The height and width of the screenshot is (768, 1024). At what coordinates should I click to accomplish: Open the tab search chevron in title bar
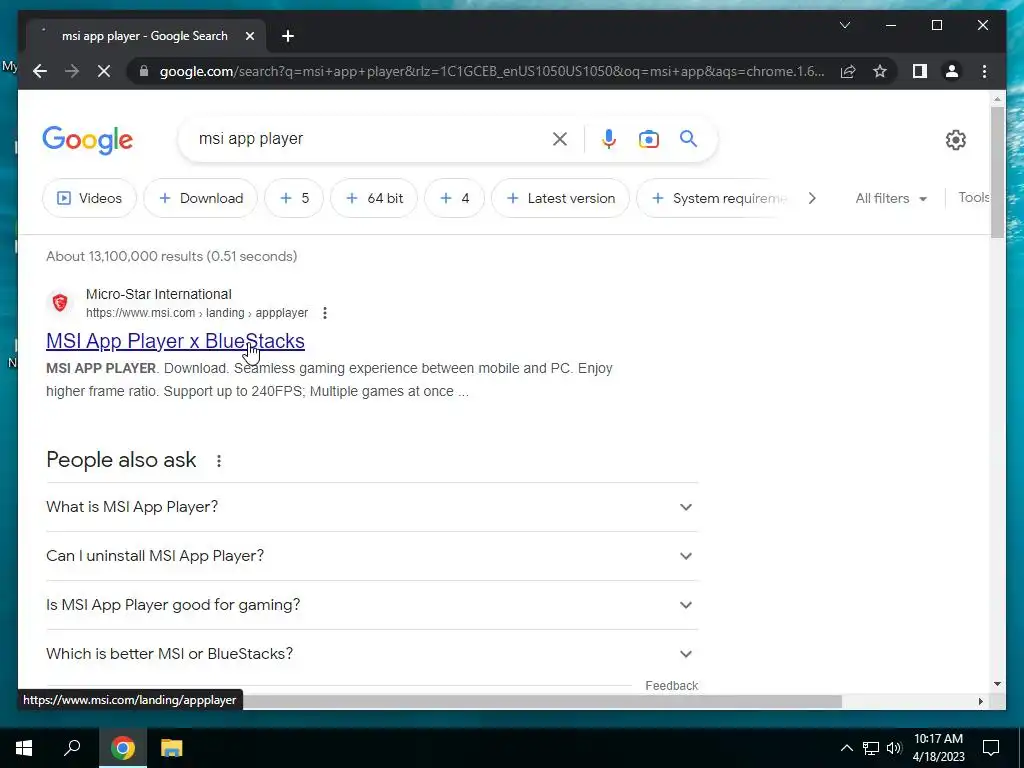coord(844,25)
